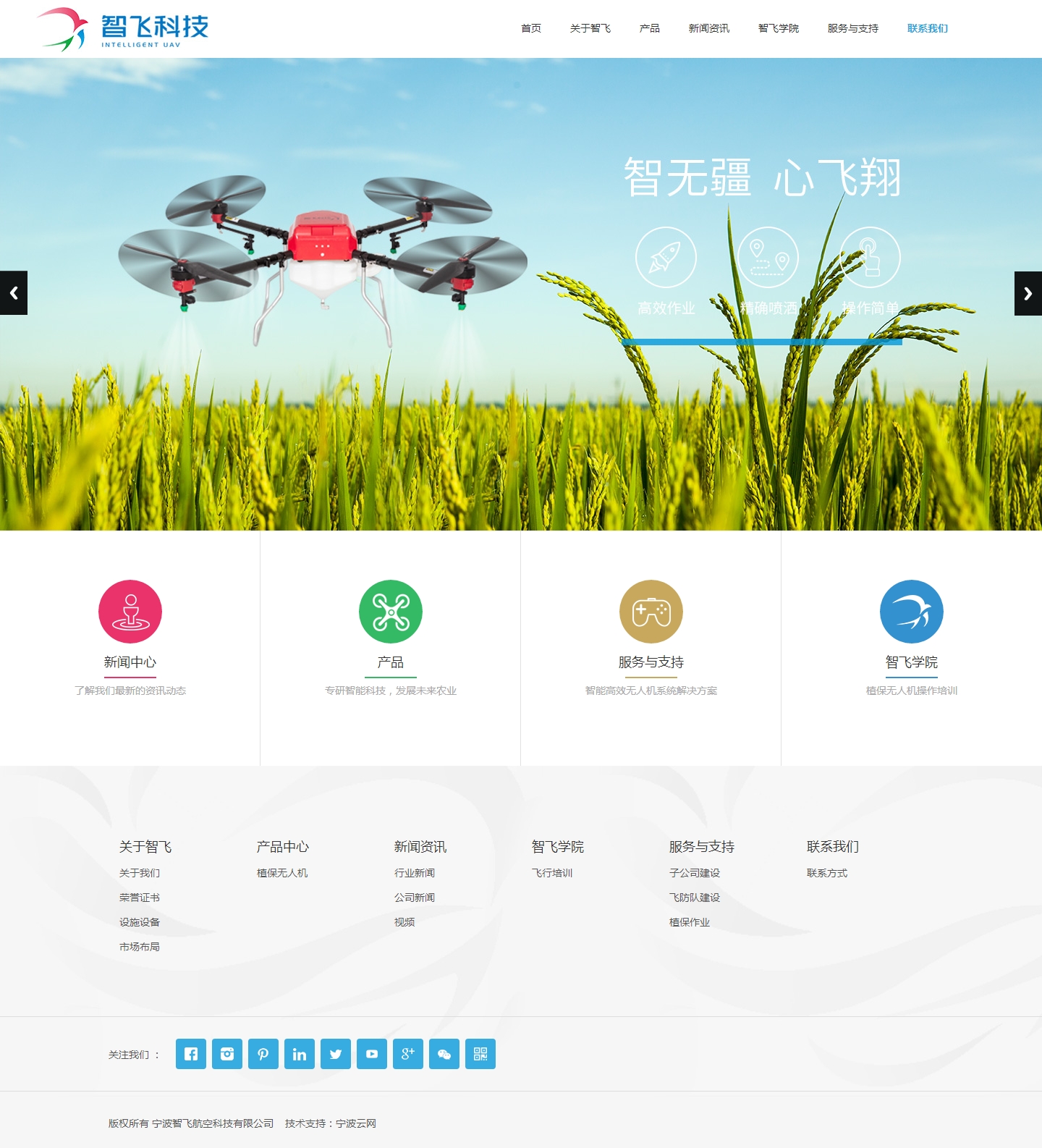Click the Google Plus icon

click(x=408, y=1054)
